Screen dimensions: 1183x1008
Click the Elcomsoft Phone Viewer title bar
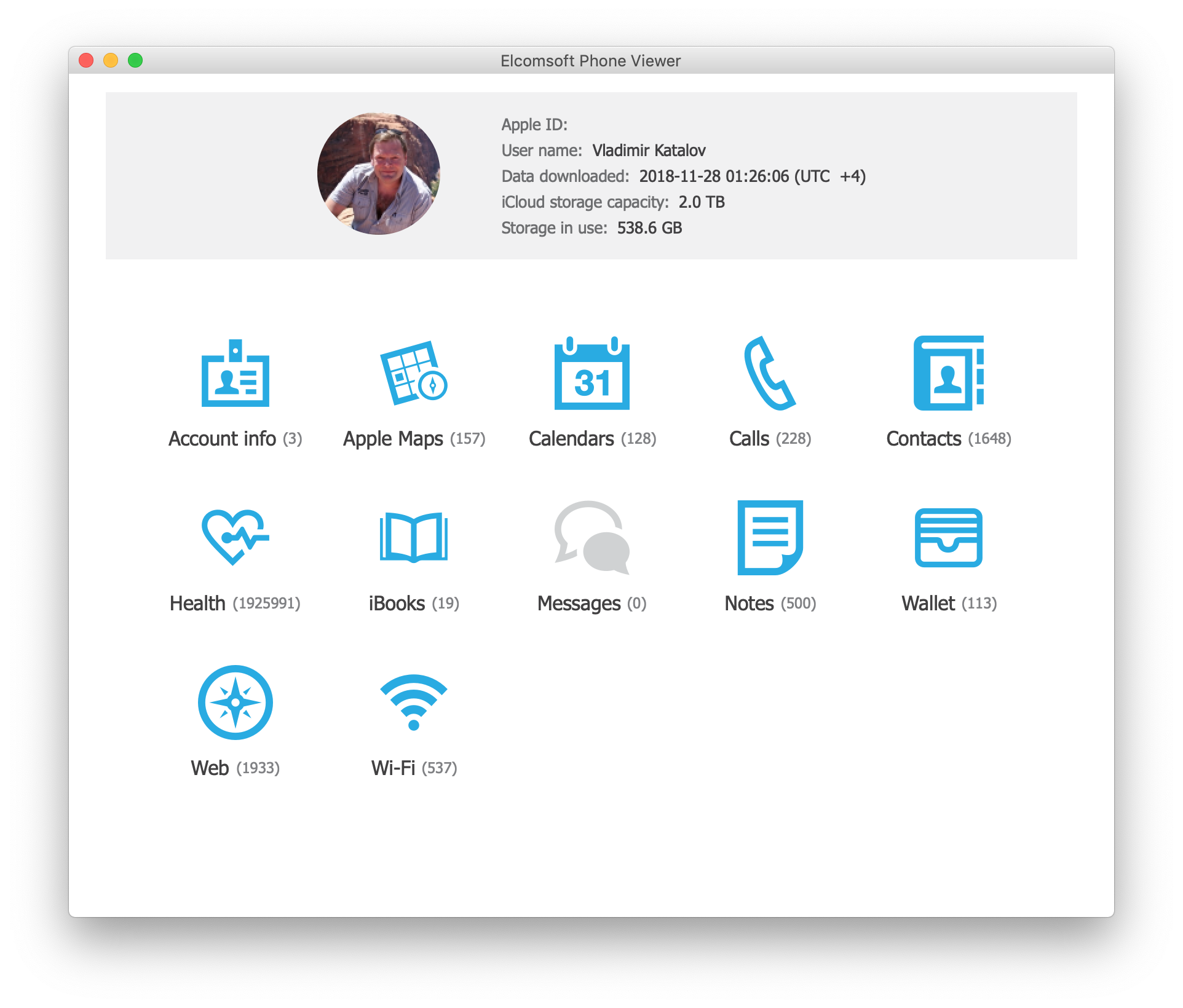(590, 61)
